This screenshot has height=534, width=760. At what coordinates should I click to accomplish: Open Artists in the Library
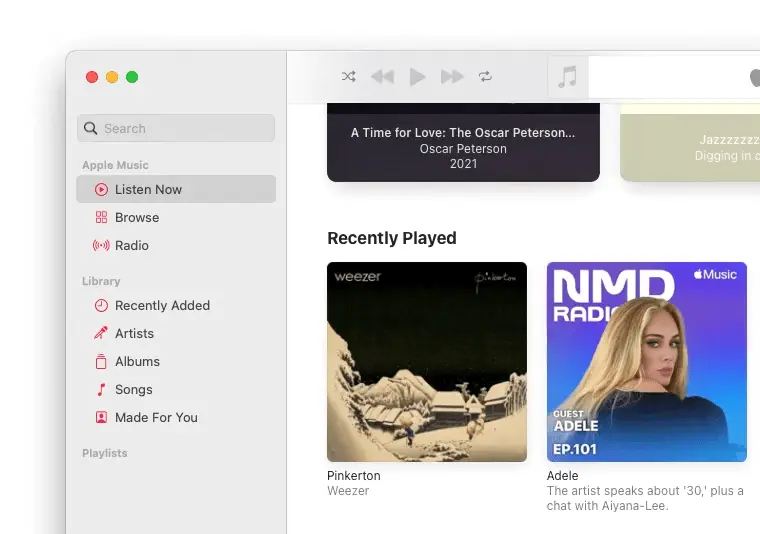point(134,333)
